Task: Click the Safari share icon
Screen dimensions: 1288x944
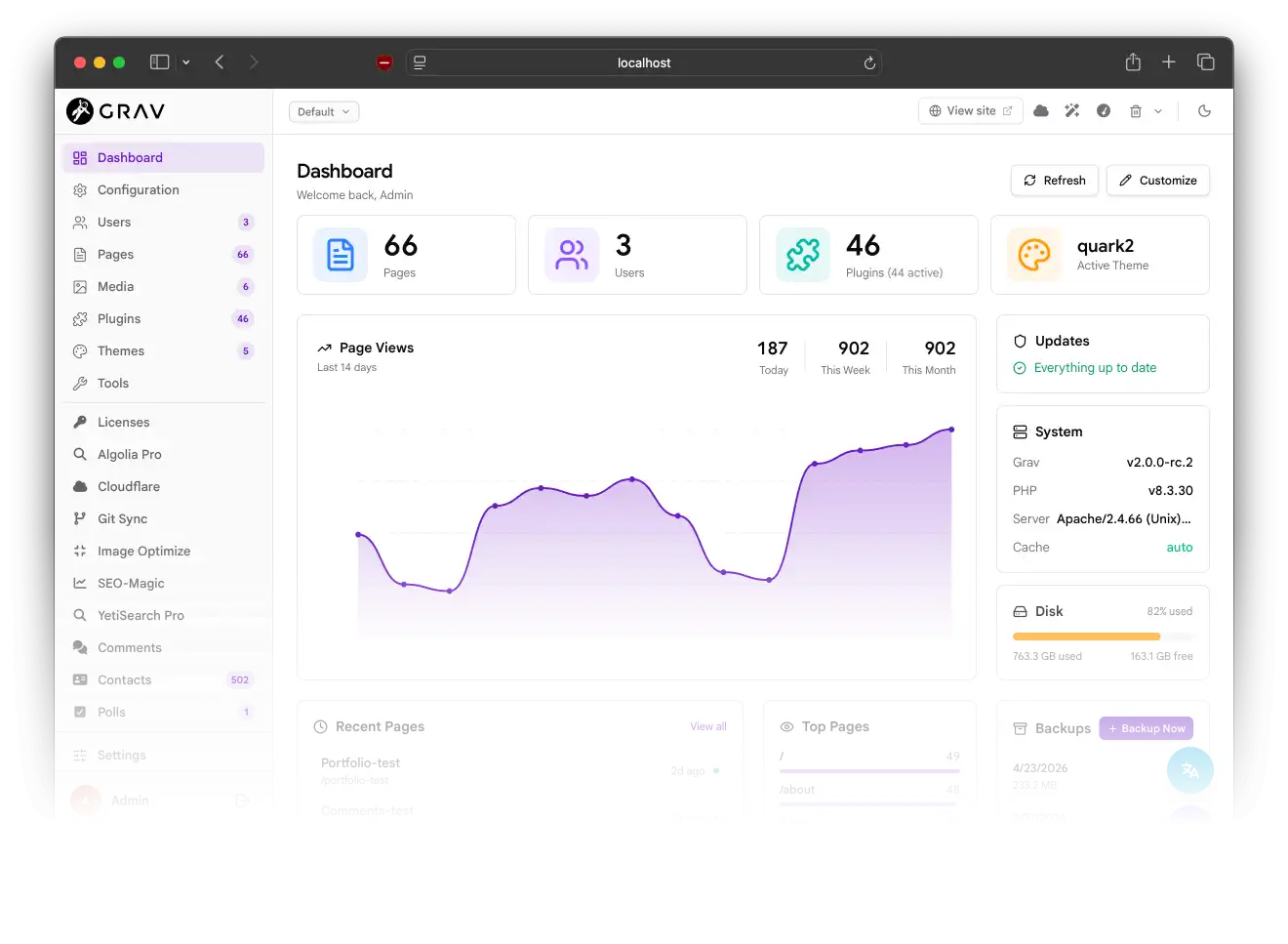Action: (1133, 62)
